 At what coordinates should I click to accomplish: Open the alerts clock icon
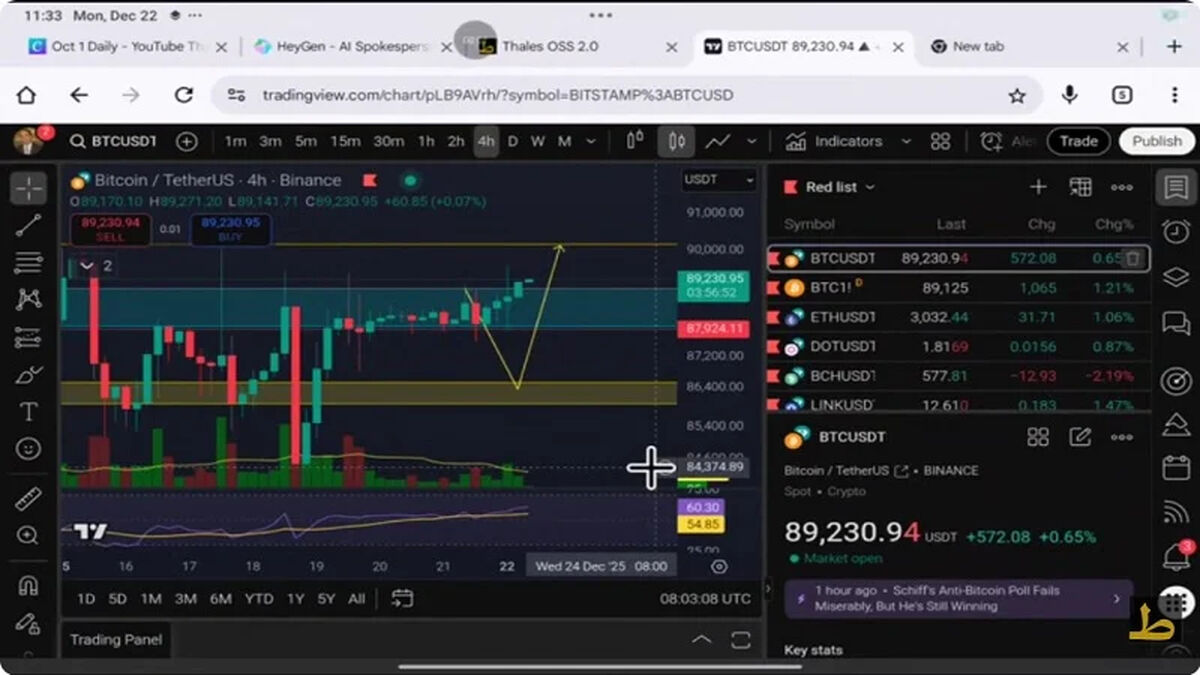pyautogui.click(x=1176, y=232)
